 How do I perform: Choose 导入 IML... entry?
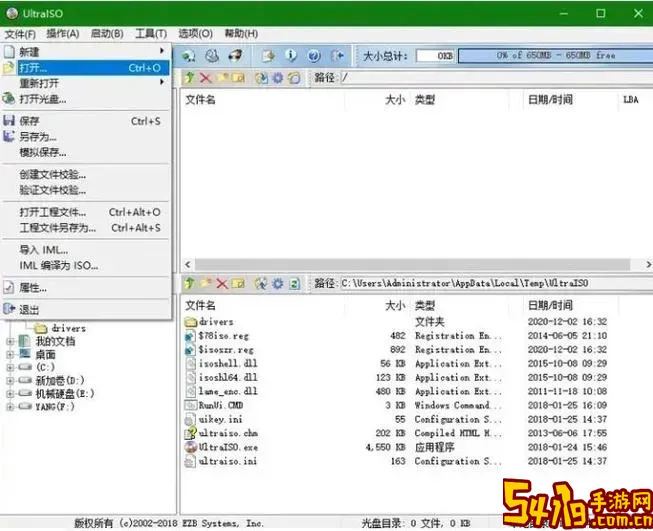coord(86,250)
